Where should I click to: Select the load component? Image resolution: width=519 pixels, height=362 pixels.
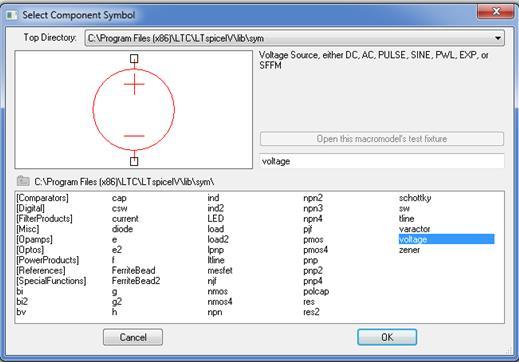pyautogui.click(x=216, y=229)
